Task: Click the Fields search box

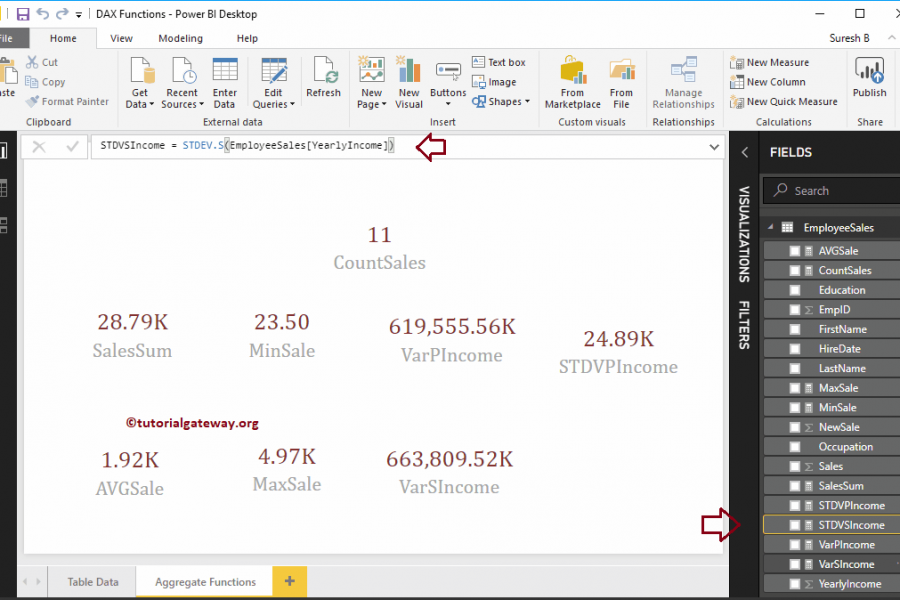Action: point(829,189)
